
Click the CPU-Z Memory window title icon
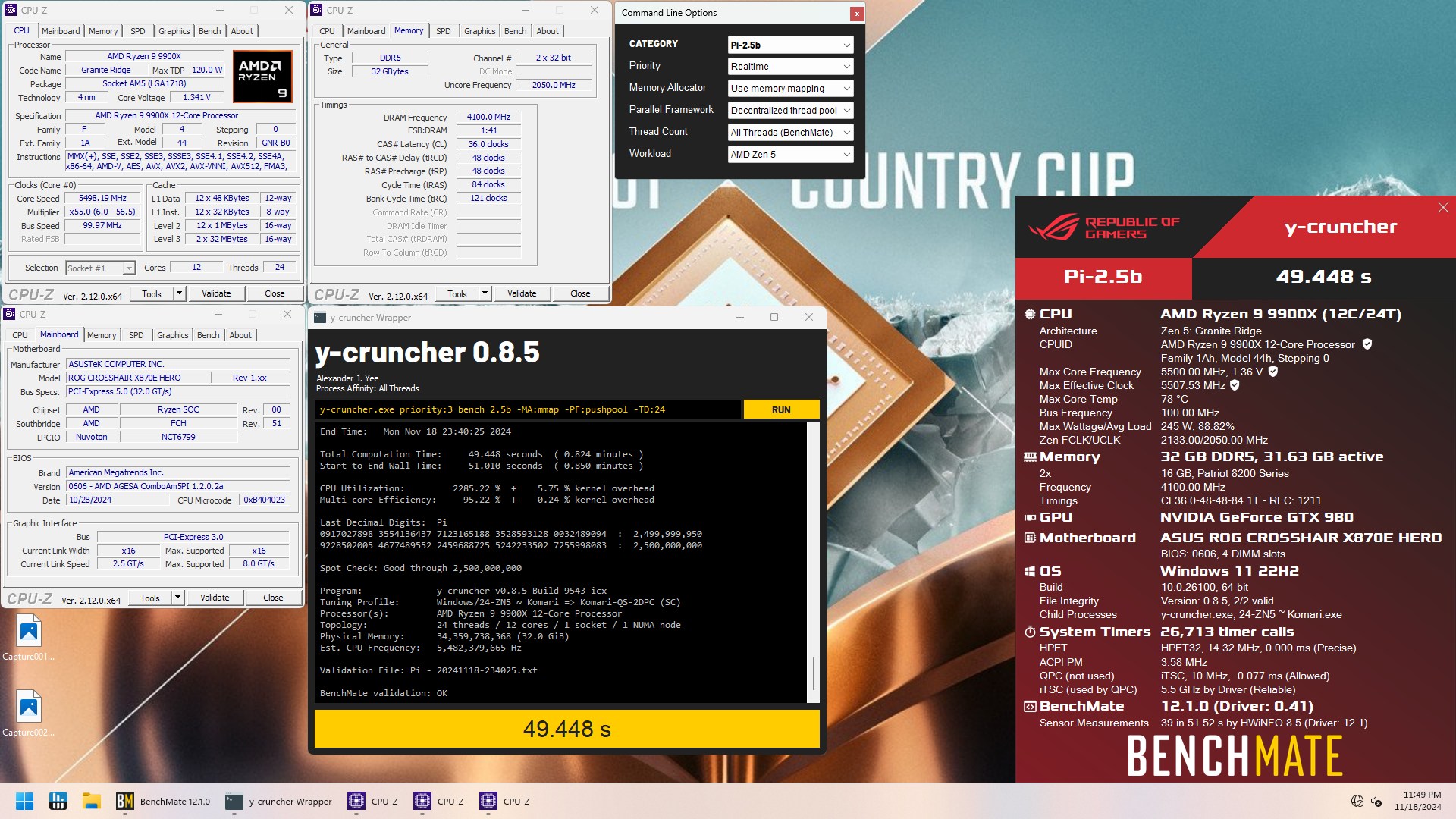(x=316, y=10)
